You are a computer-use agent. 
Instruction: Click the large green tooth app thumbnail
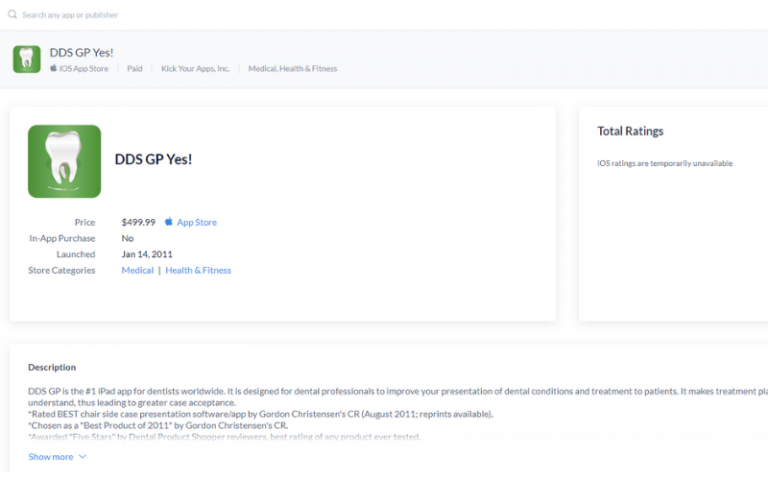[x=64, y=161]
